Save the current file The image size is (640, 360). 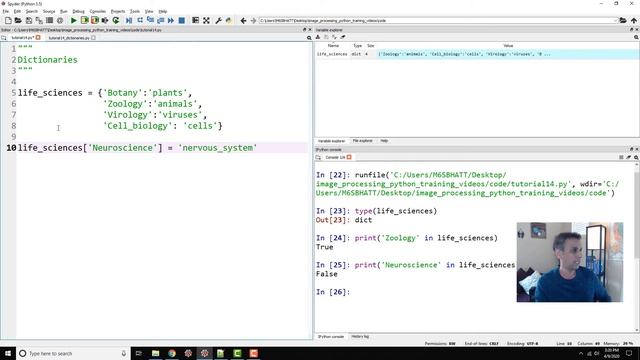(29, 20)
